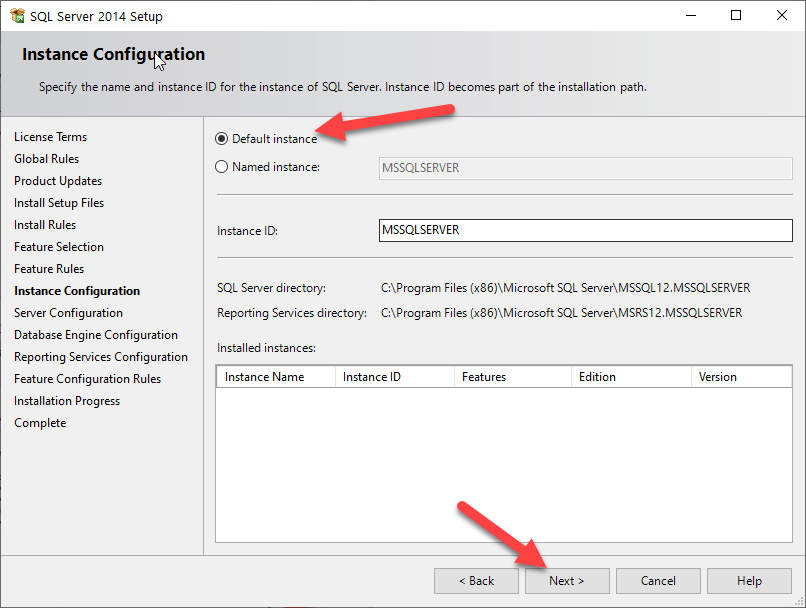
Task: Select the Default instance radio button
Action: pyautogui.click(x=222, y=139)
